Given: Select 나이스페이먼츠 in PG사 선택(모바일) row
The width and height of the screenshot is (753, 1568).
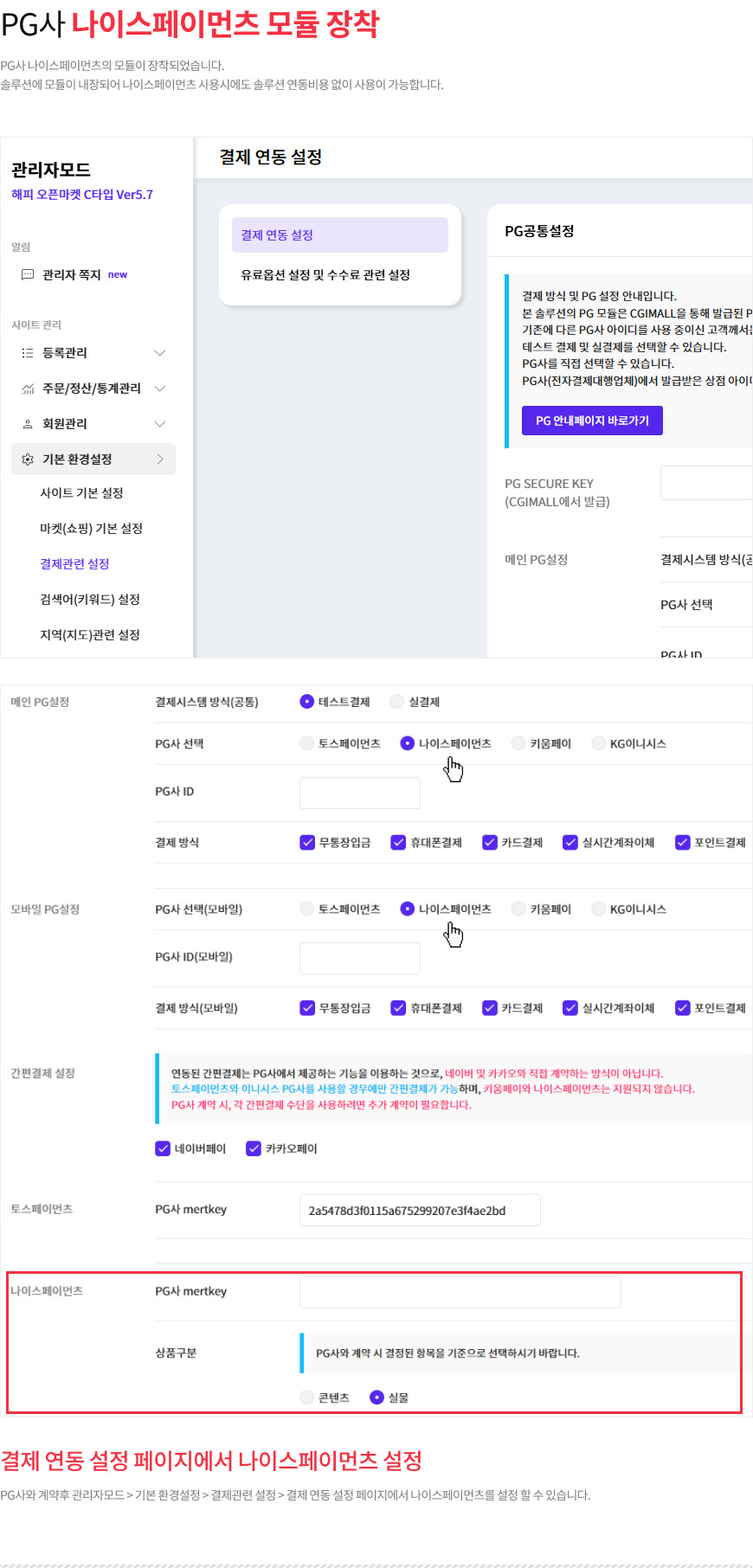Looking at the screenshot, I should (407, 909).
